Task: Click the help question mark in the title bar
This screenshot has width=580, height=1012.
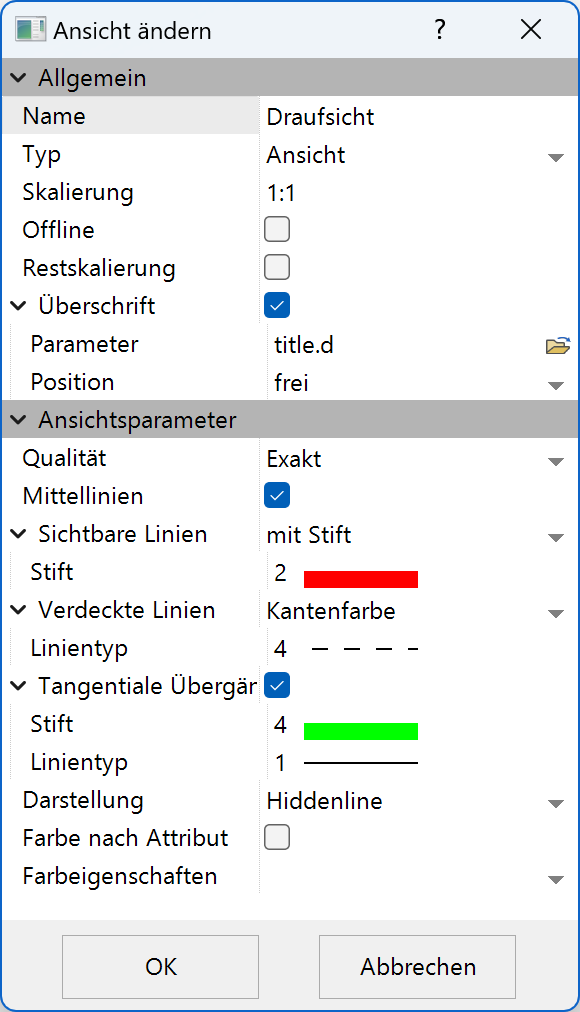Action: click(x=439, y=30)
